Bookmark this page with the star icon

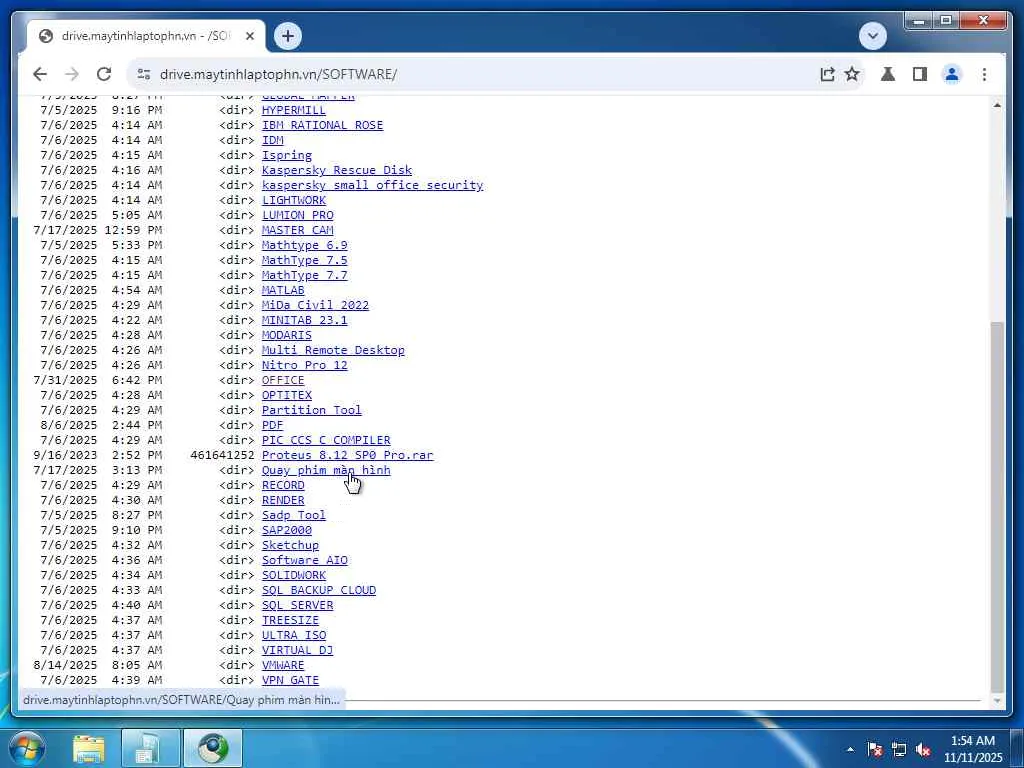click(852, 74)
